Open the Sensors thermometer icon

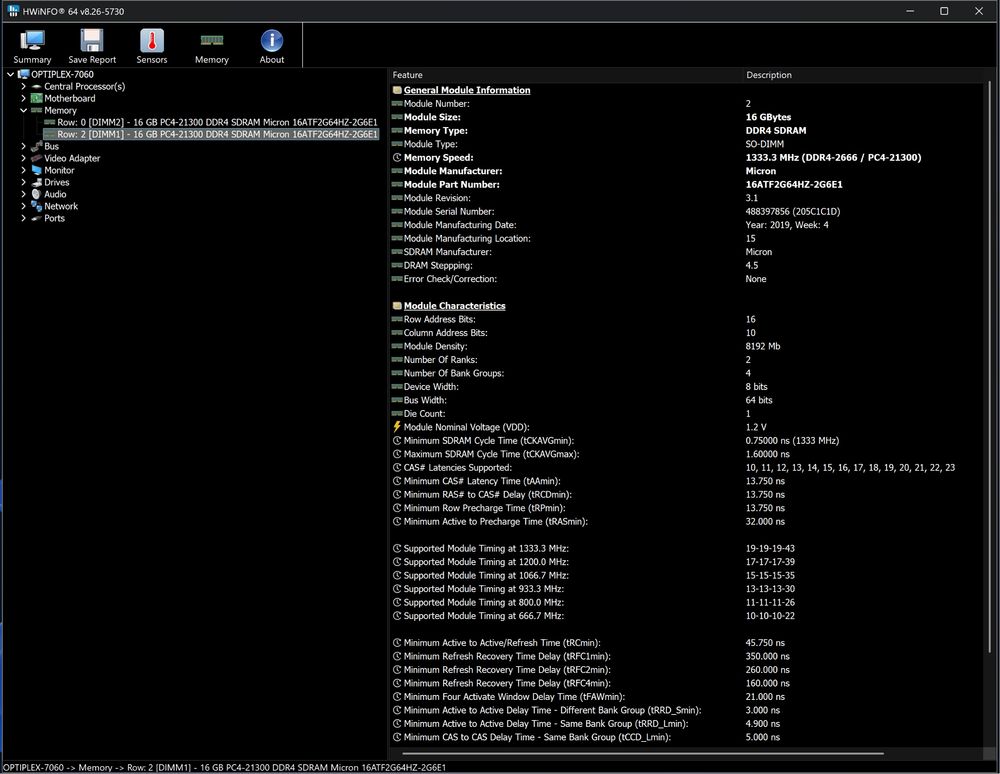tap(152, 41)
